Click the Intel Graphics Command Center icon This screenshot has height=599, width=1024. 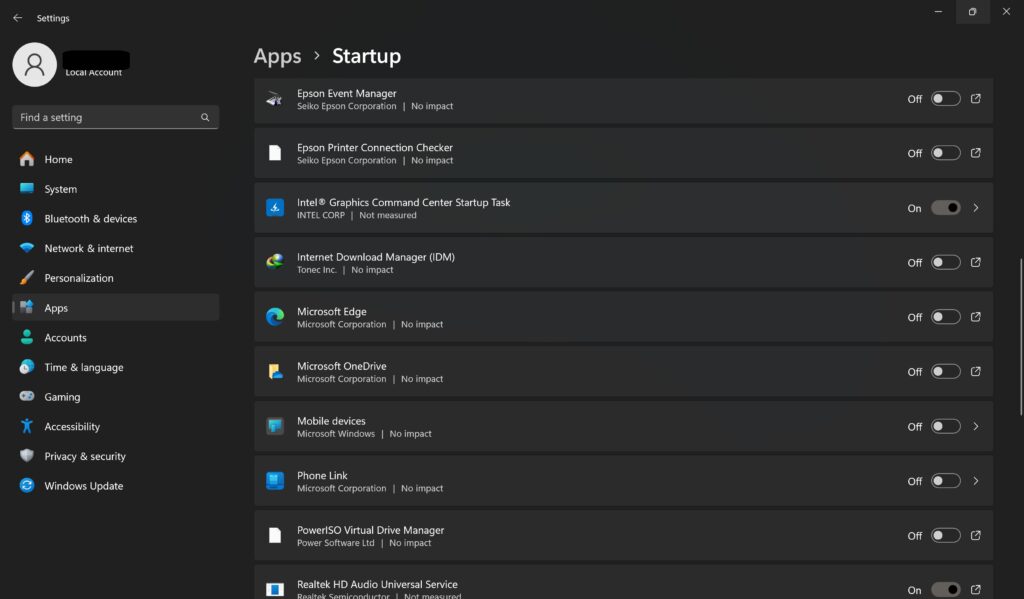point(275,208)
